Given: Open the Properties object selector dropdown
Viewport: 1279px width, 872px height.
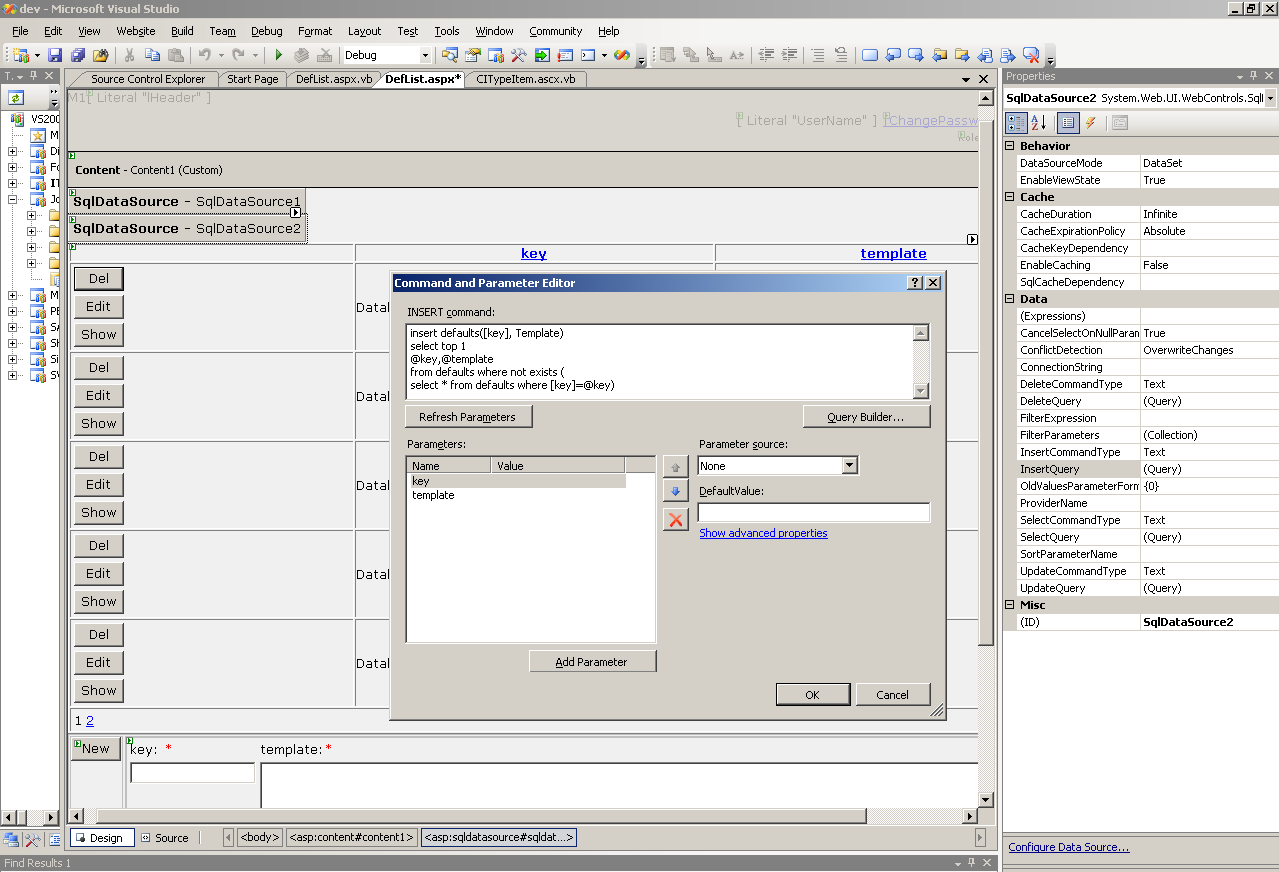Looking at the screenshot, I should pyautogui.click(x=1270, y=98).
